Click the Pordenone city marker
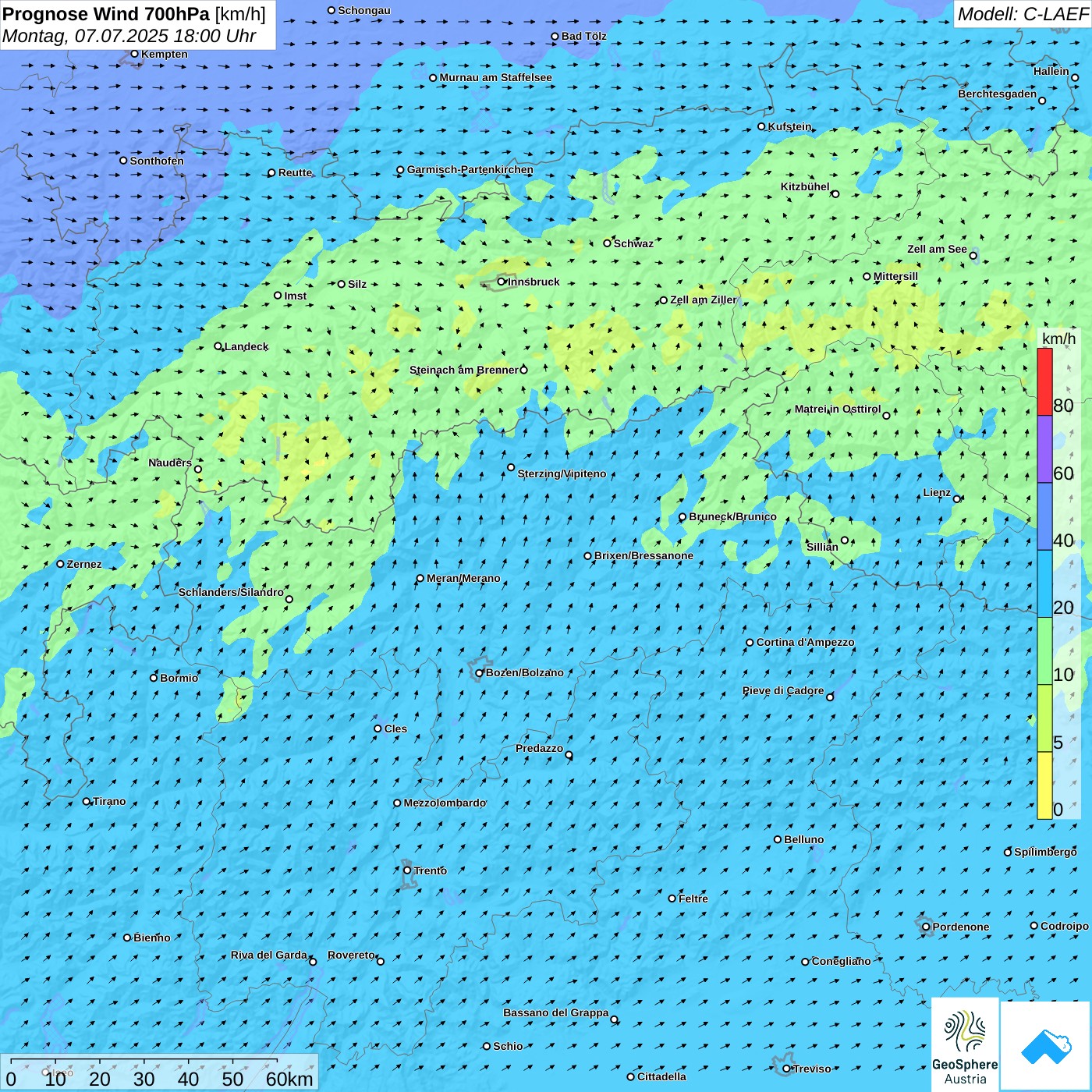This screenshot has height=1092, width=1092. coord(926,927)
